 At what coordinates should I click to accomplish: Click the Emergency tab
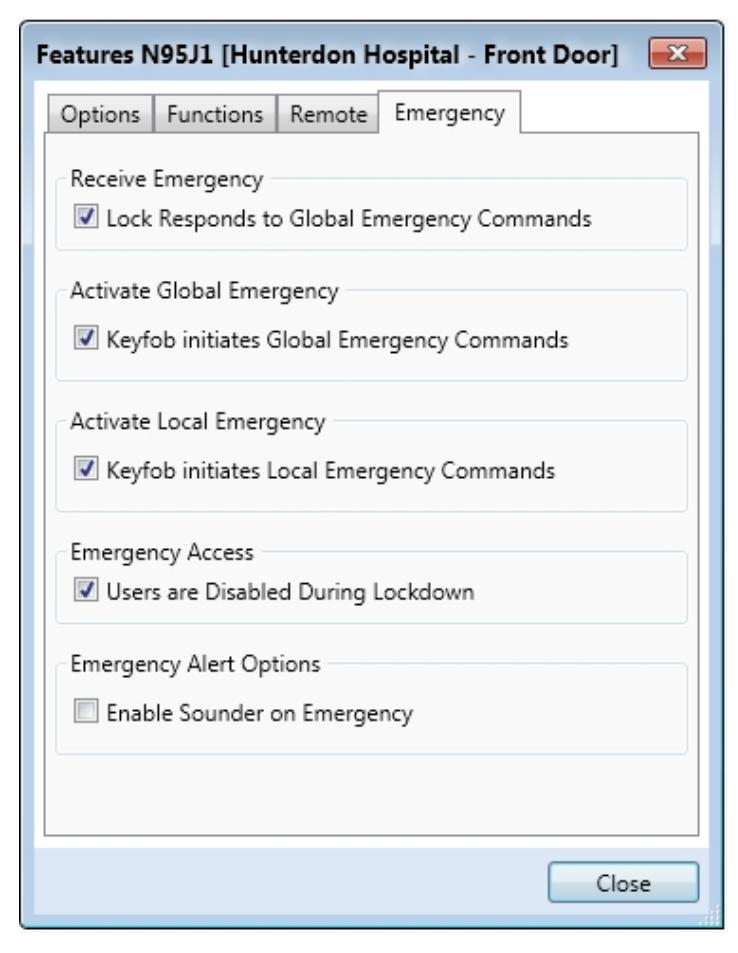(x=449, y=112)
